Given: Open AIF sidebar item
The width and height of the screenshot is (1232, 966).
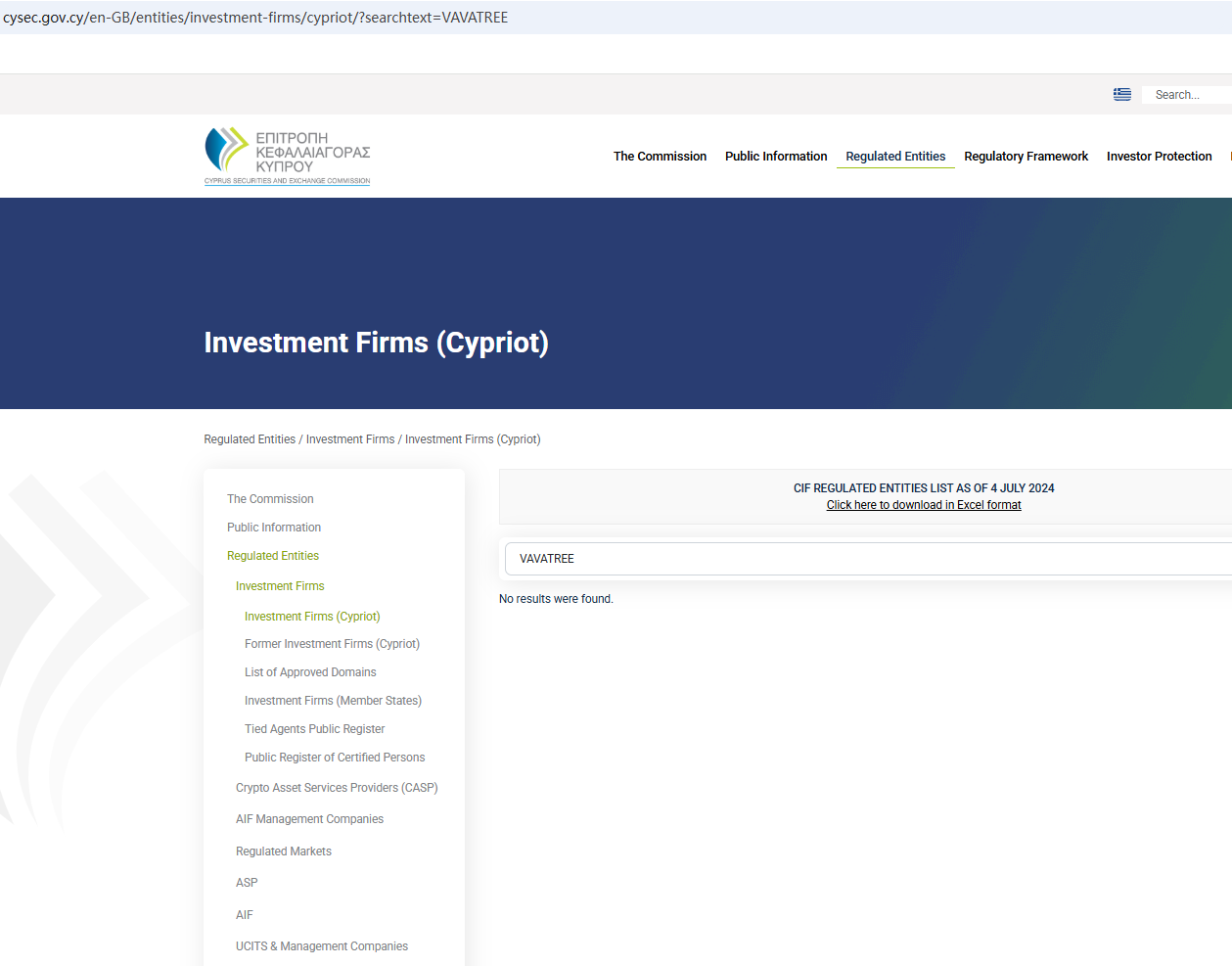Looking at the screenshot, I should [245, 915].
